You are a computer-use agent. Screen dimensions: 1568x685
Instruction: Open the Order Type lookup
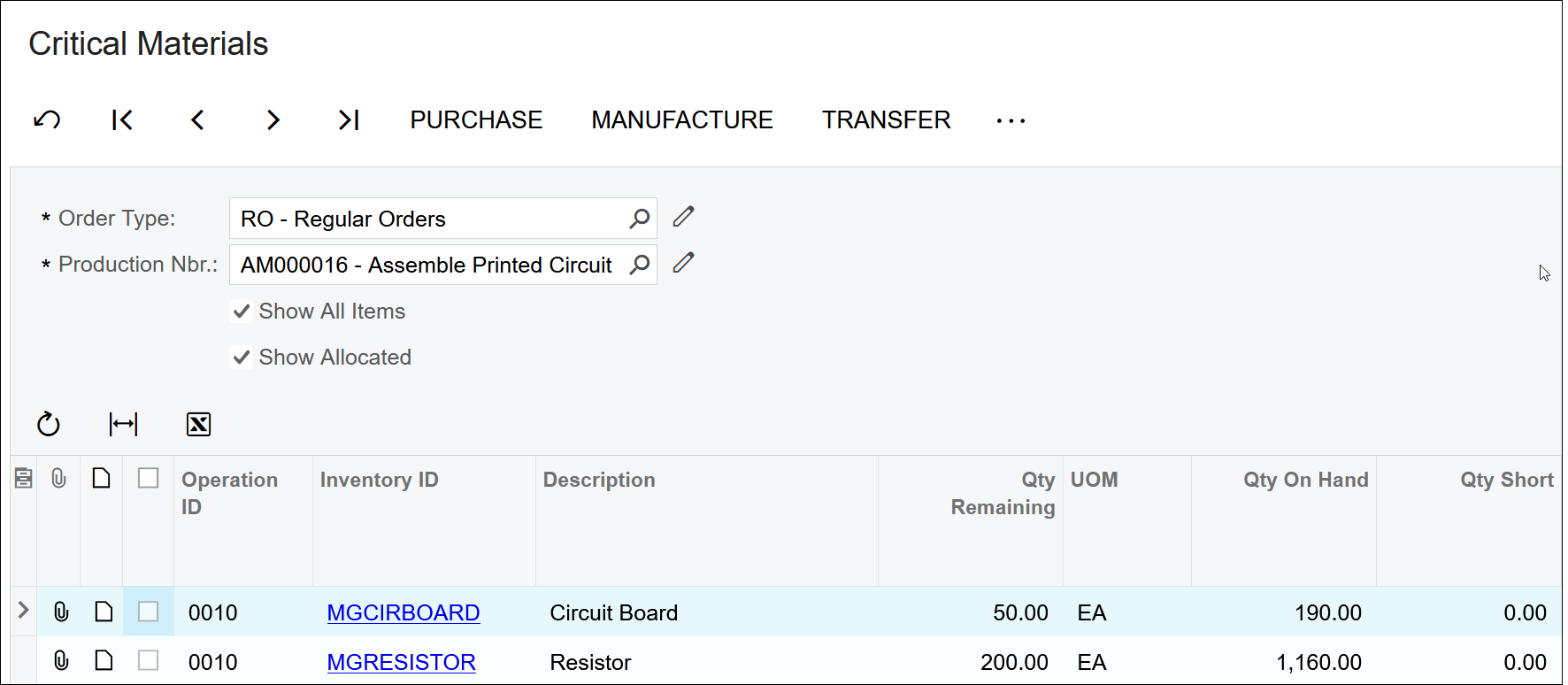pos(639,219)
